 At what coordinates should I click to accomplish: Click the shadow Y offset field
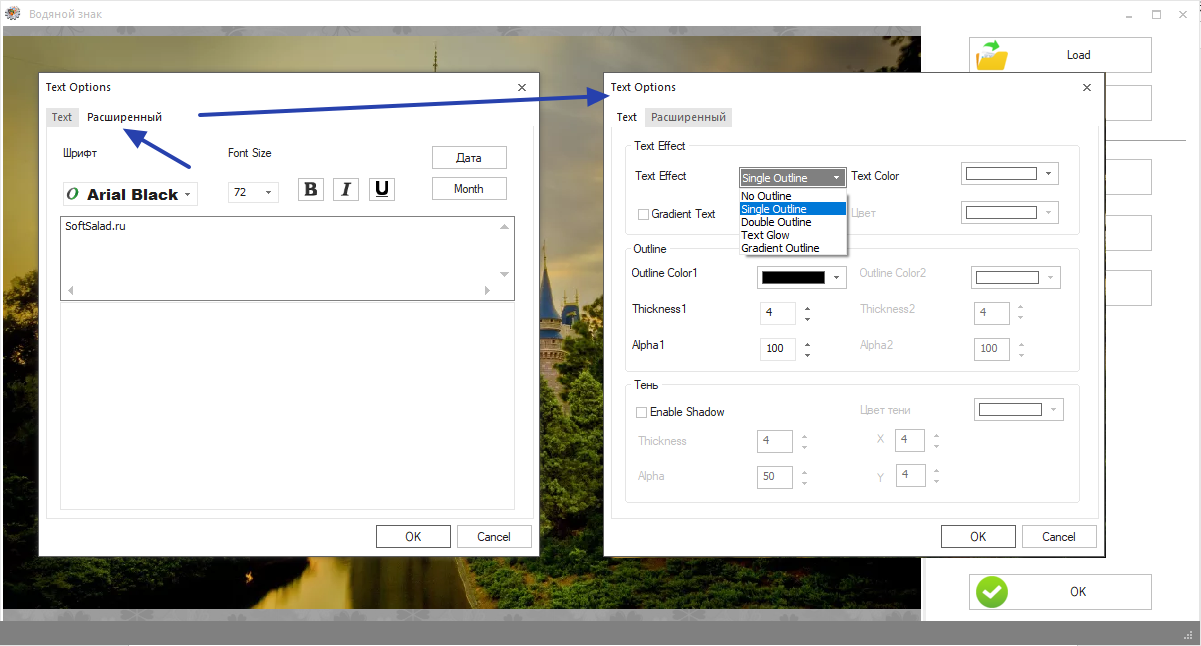pos(910,475)
